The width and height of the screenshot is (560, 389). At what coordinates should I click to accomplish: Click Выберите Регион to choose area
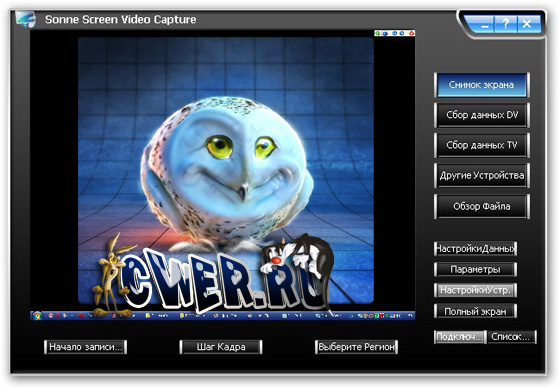point(356,346)
